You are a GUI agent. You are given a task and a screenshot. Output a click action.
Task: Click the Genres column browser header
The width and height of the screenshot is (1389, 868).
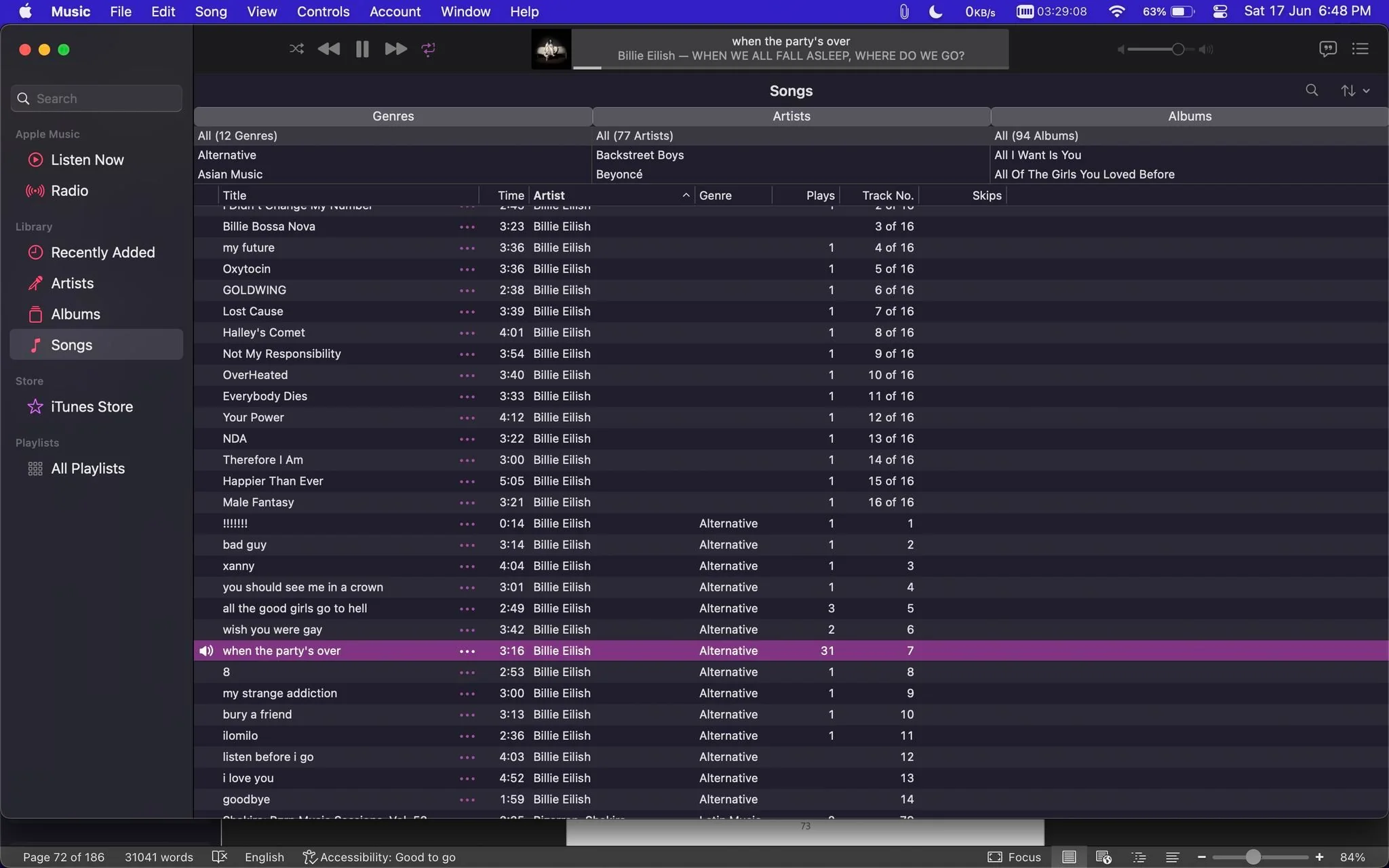pos(393,116)
